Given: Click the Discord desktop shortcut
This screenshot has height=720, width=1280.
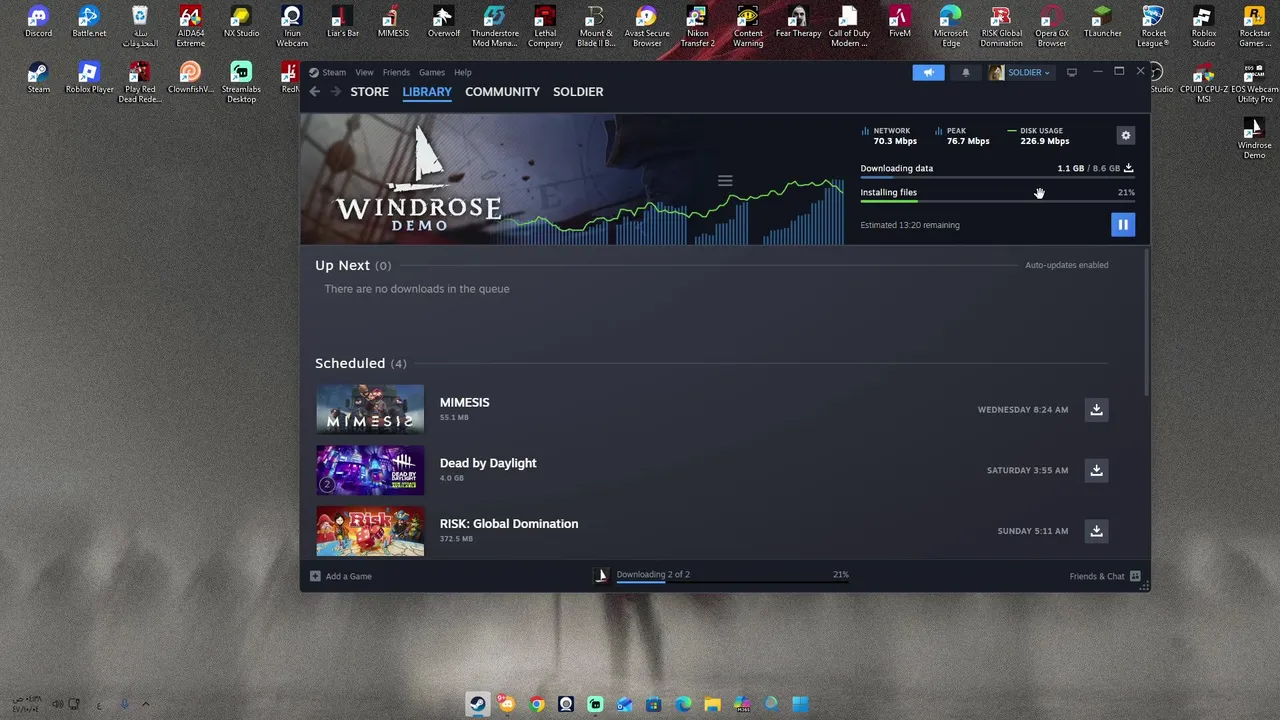Looking at the screenshot, I should [38, 22].
